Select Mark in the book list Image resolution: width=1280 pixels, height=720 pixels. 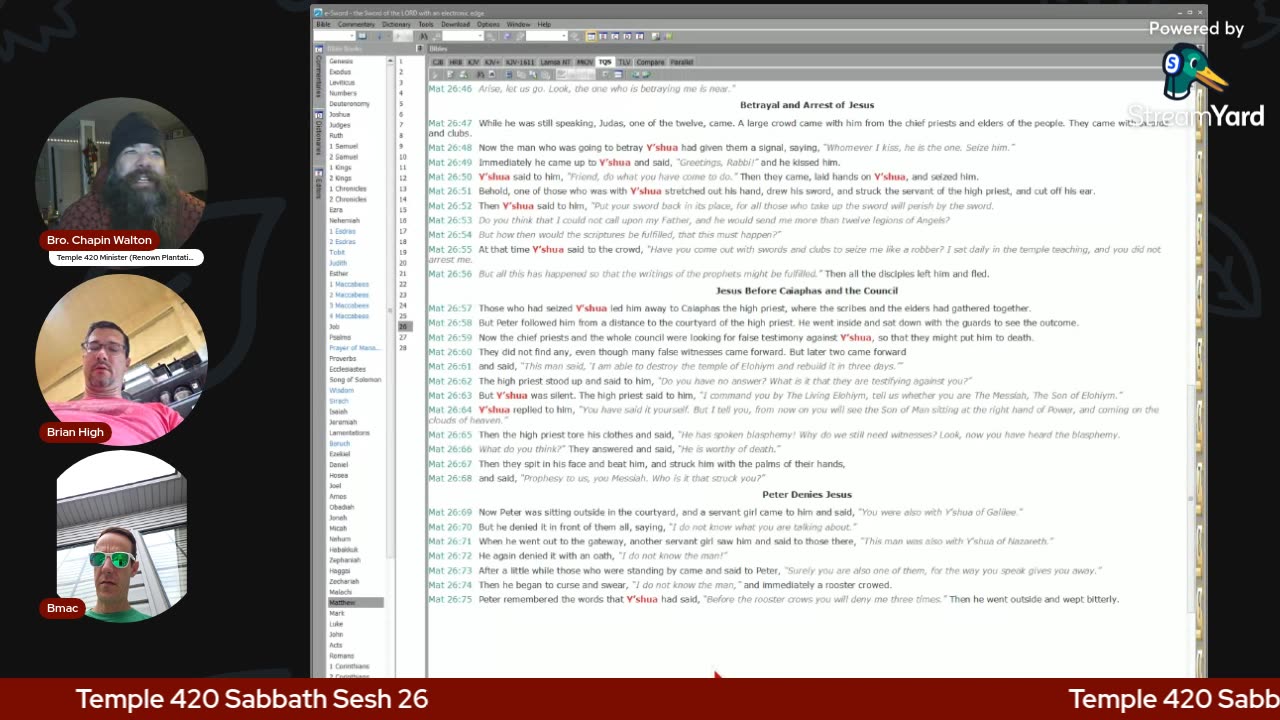(336, 613)
